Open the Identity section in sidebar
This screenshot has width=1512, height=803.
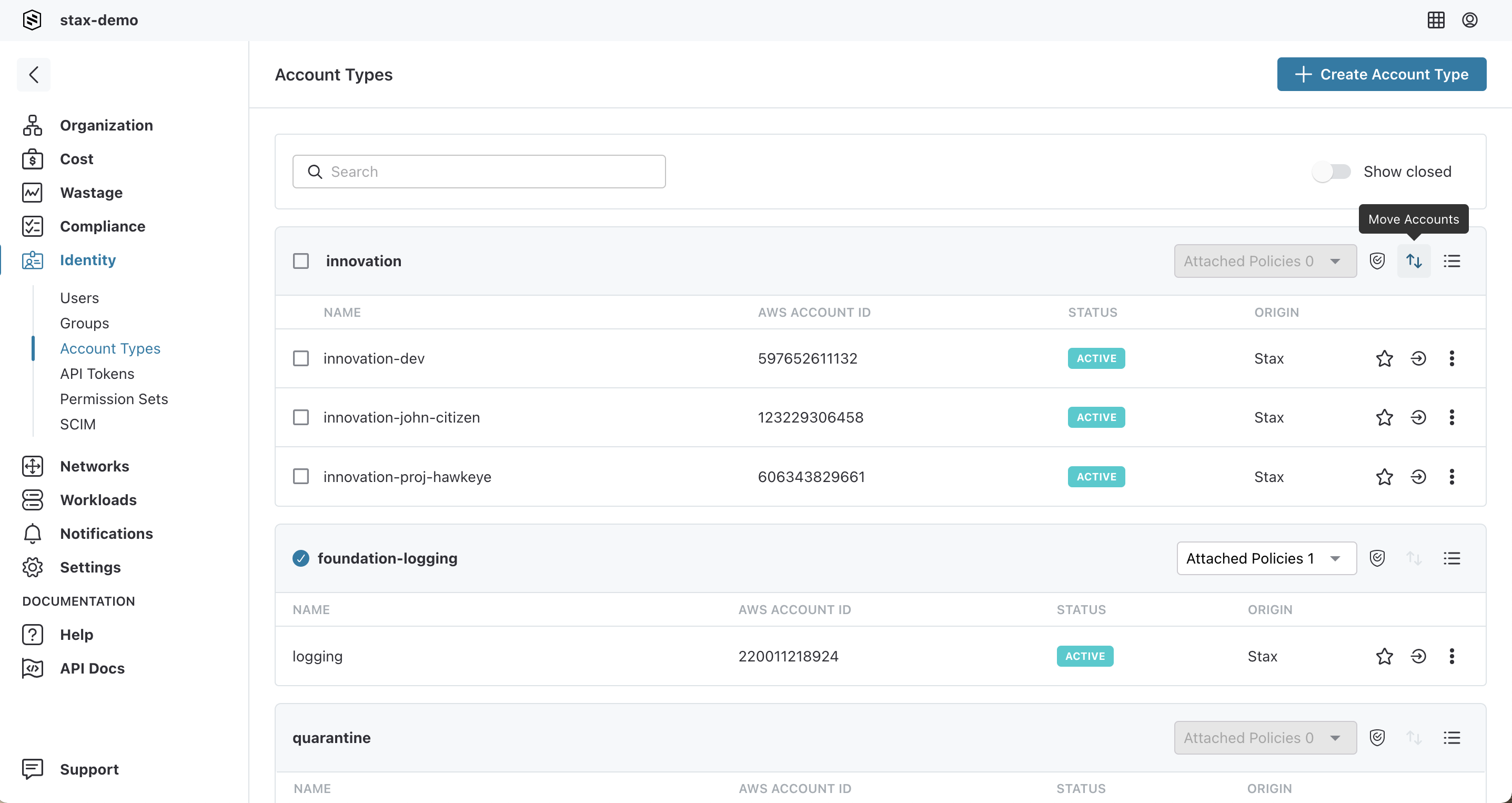click(88, 260)
